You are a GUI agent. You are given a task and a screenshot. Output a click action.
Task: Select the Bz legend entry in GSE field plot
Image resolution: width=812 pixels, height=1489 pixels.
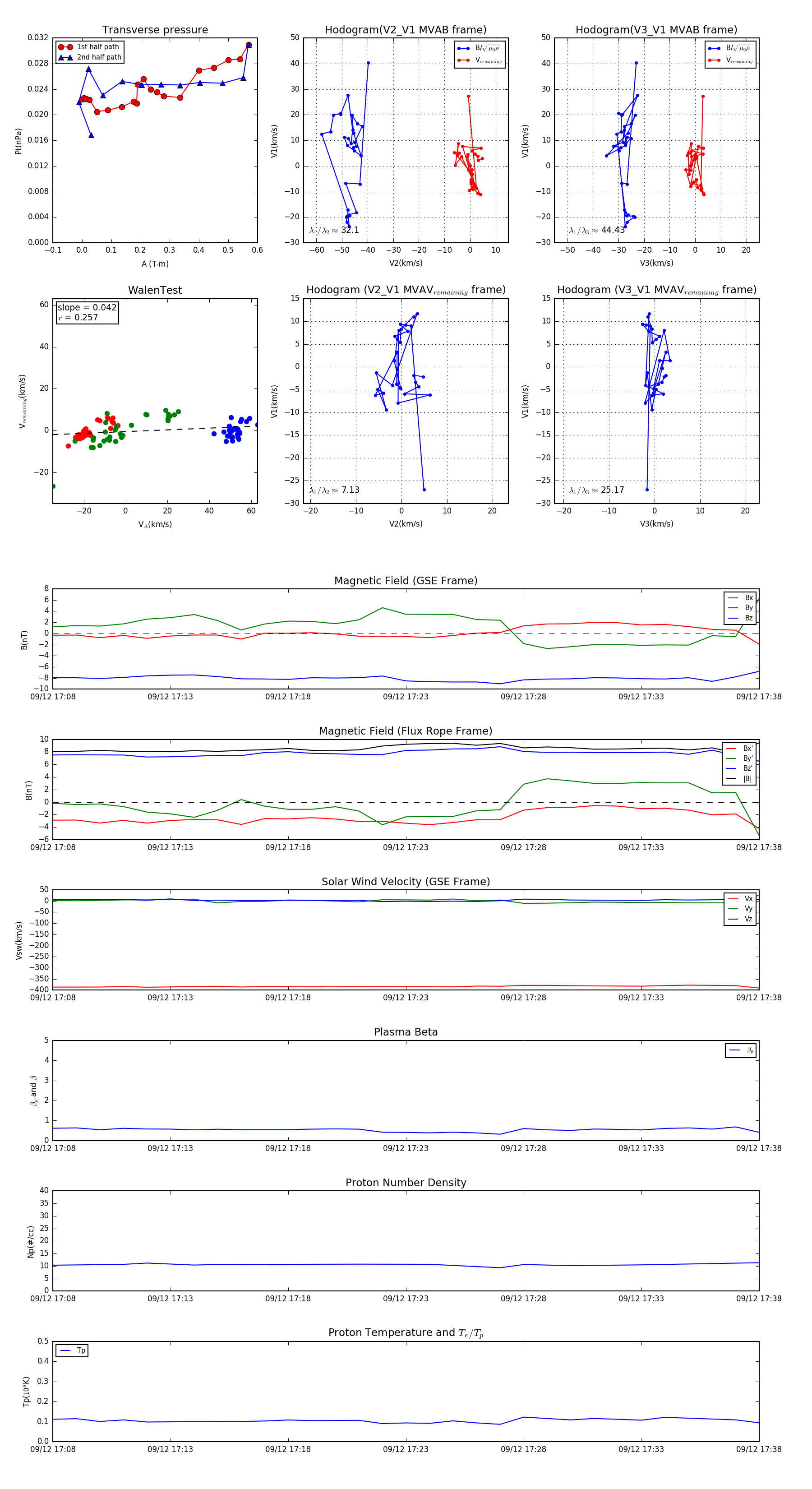740,618
